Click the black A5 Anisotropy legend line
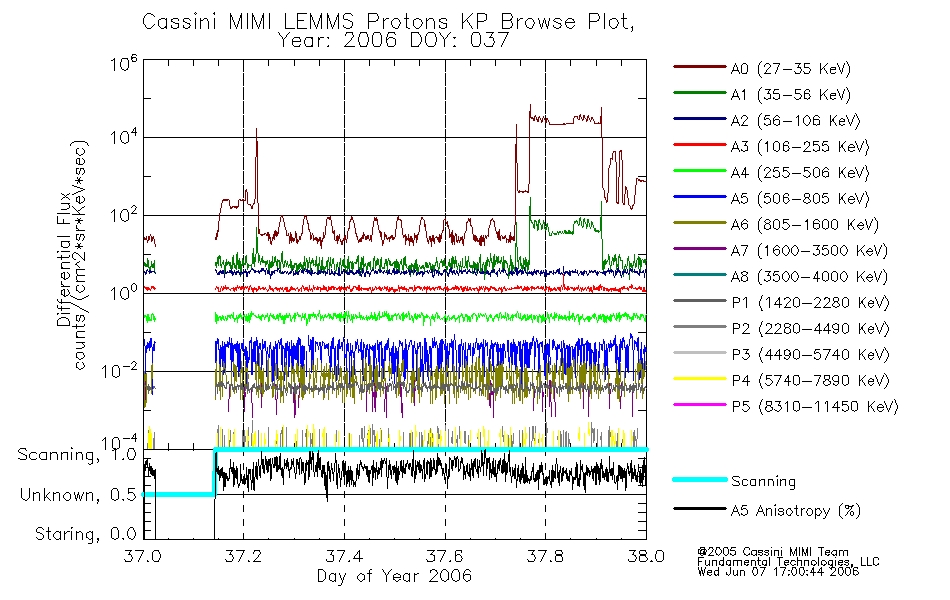Screen dimensions: 950x600 click(699, 509)
